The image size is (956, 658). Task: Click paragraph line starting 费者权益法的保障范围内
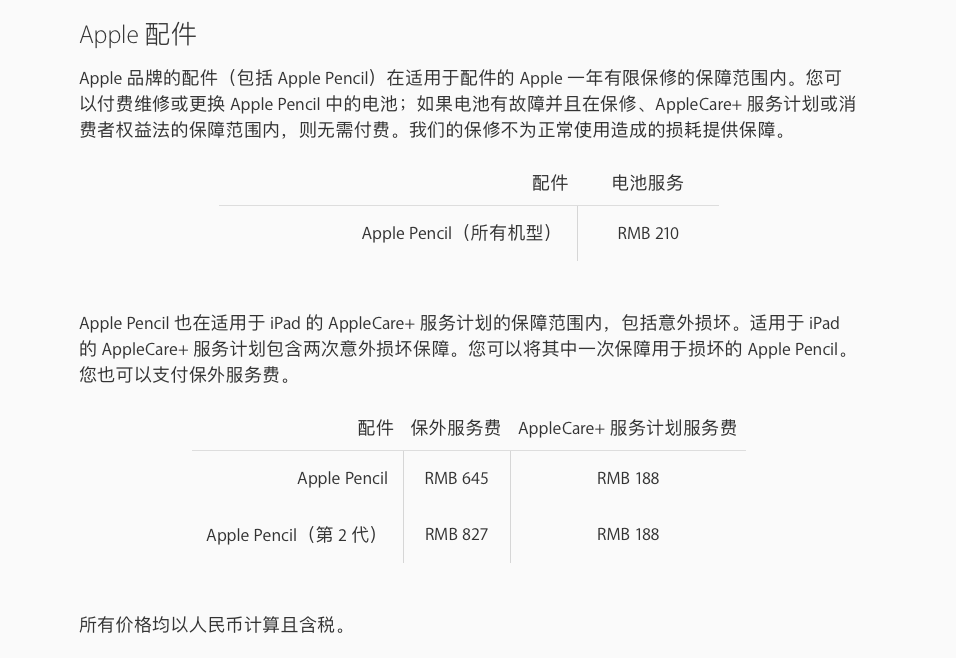[x=434, y=130]
